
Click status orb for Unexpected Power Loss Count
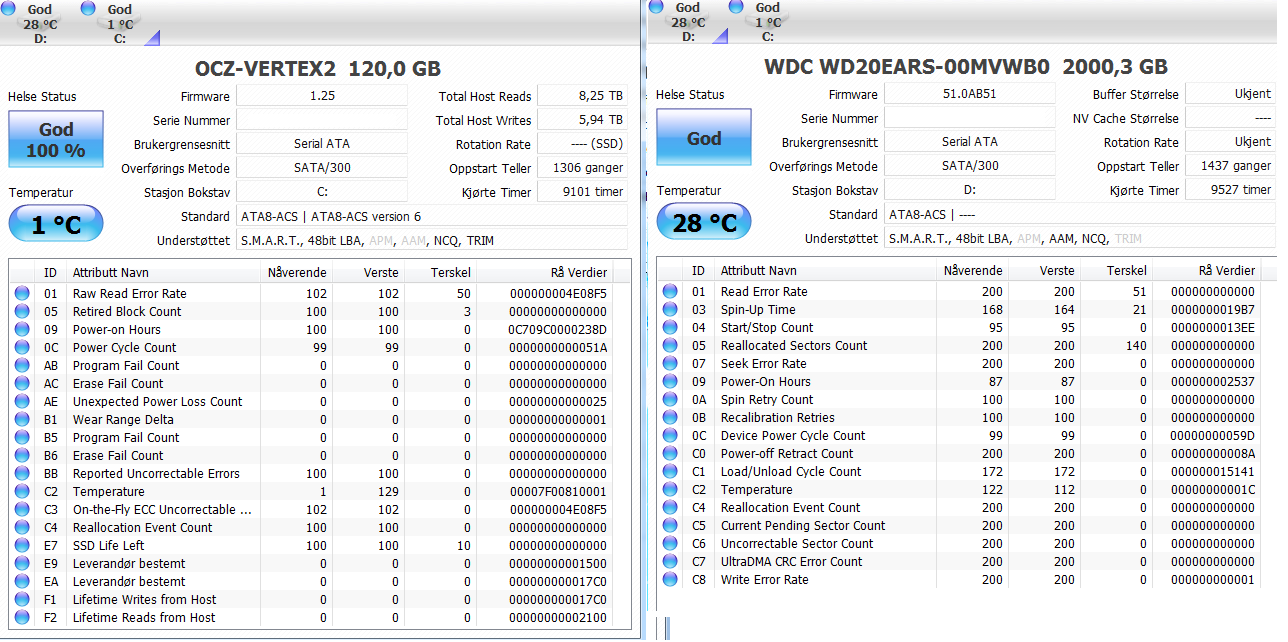22,402
